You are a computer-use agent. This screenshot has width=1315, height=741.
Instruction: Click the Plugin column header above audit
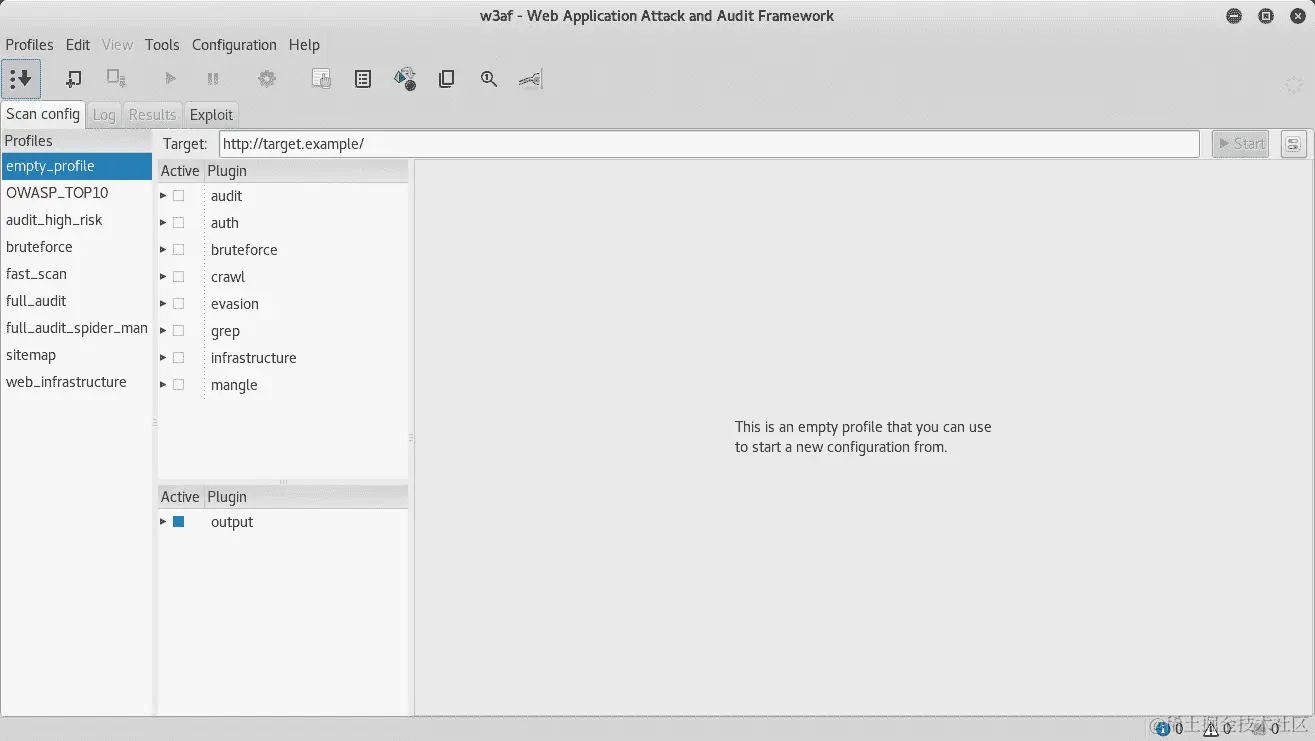306,171
